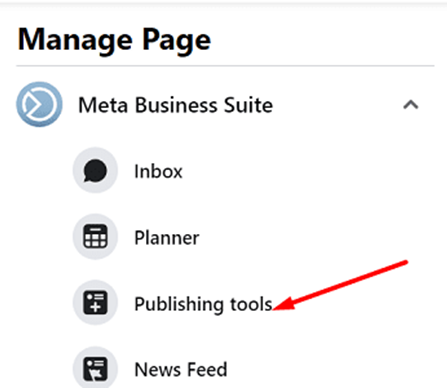
Task: Collapse the Meta Business Suite section chevron
Action: [411, 105]
